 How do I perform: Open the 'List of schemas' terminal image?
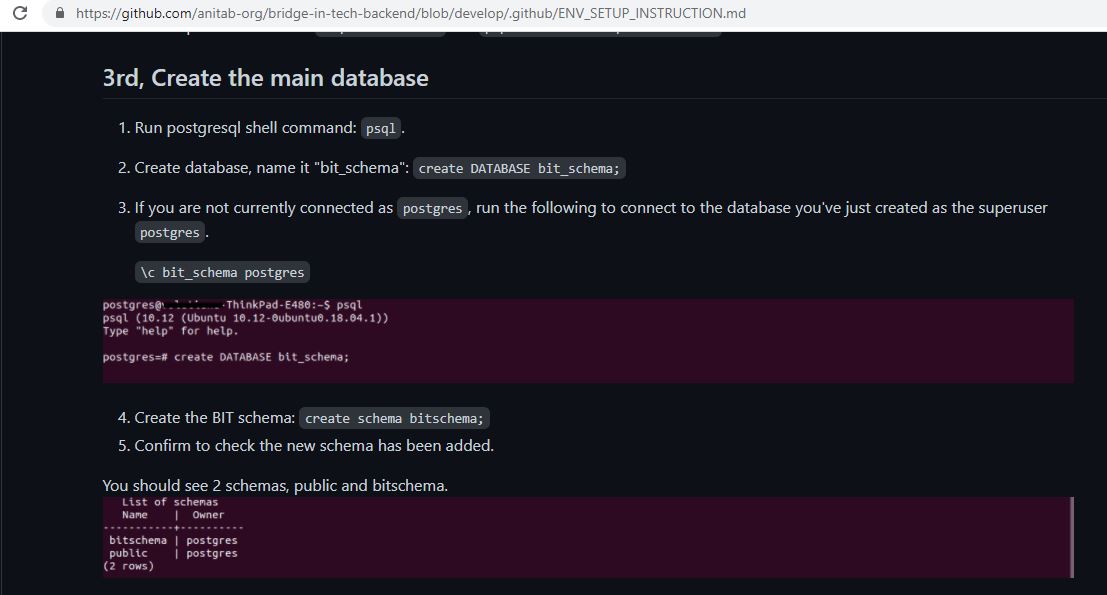point(588,537)
